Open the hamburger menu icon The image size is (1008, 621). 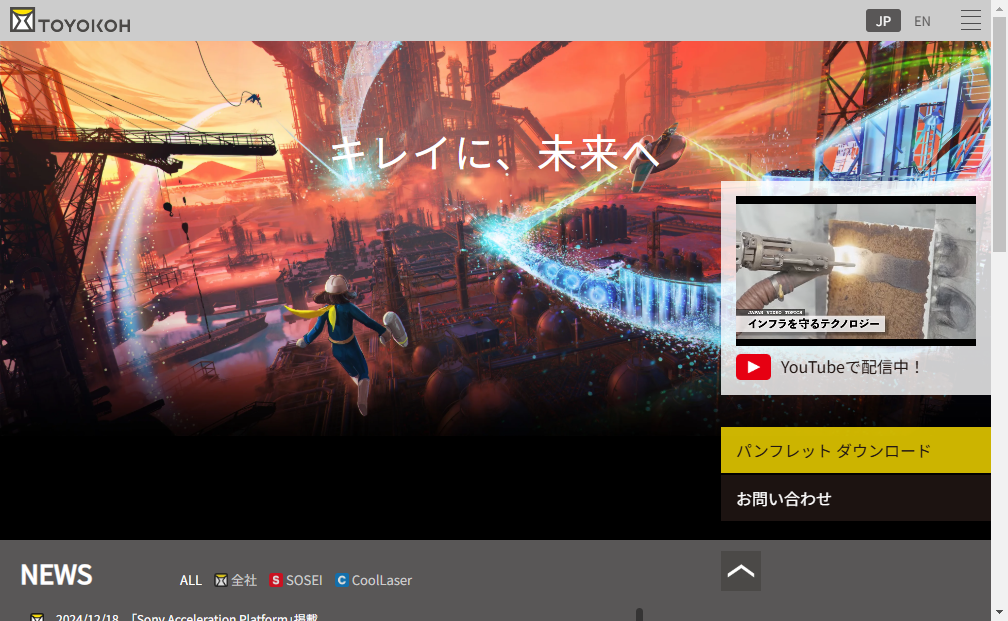(x=971, y=21)
